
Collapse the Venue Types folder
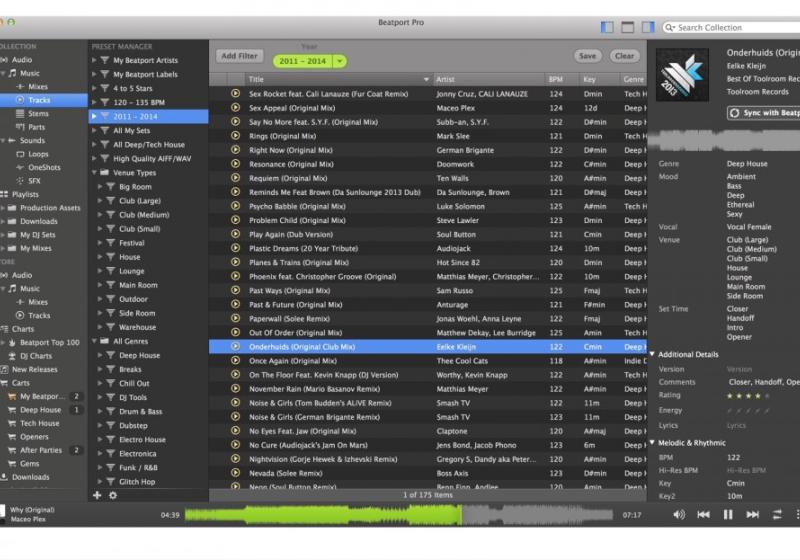point(95,173)
